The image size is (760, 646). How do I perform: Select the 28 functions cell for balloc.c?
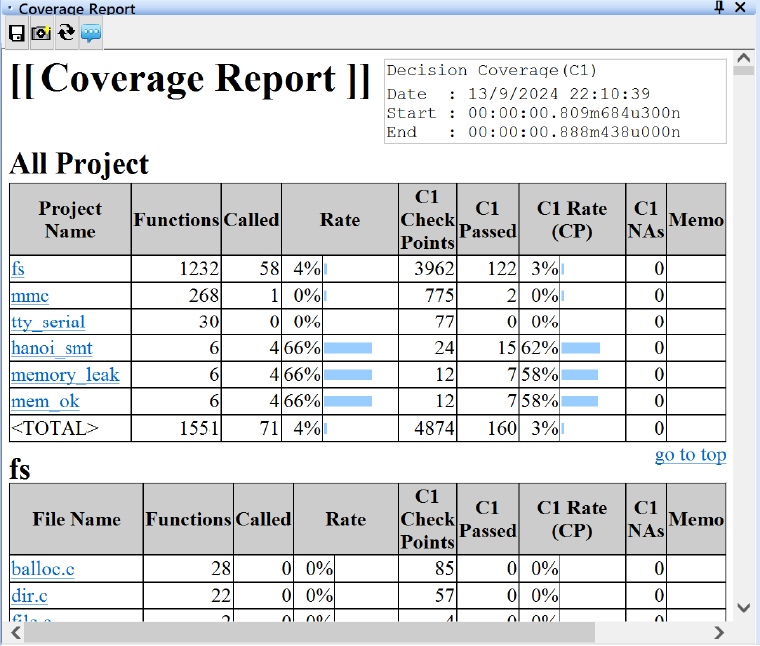click(189, 568)
